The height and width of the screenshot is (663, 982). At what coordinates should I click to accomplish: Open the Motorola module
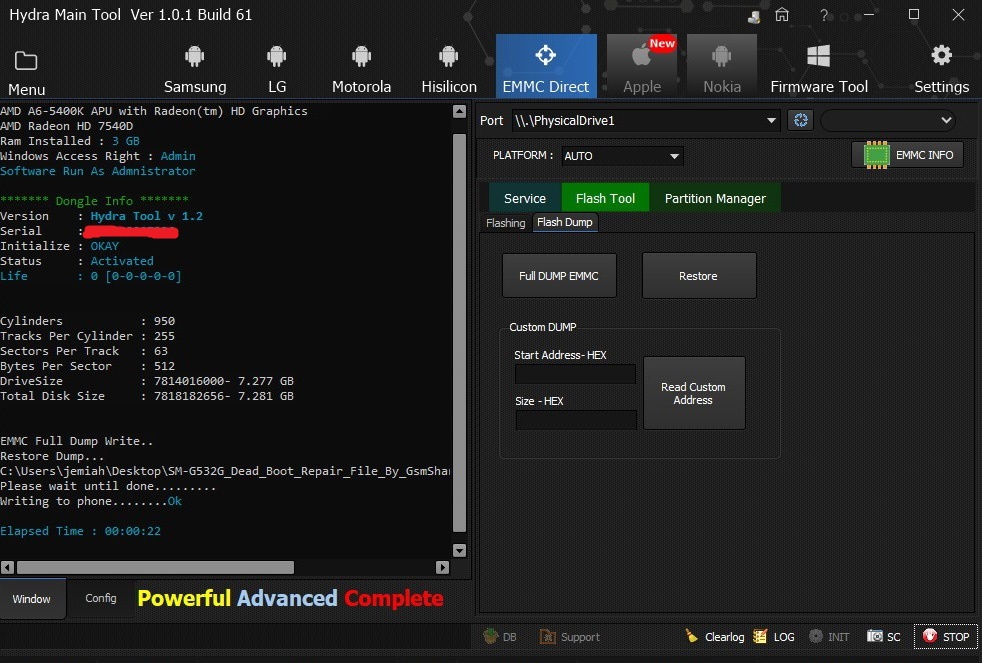coord(361,68)
